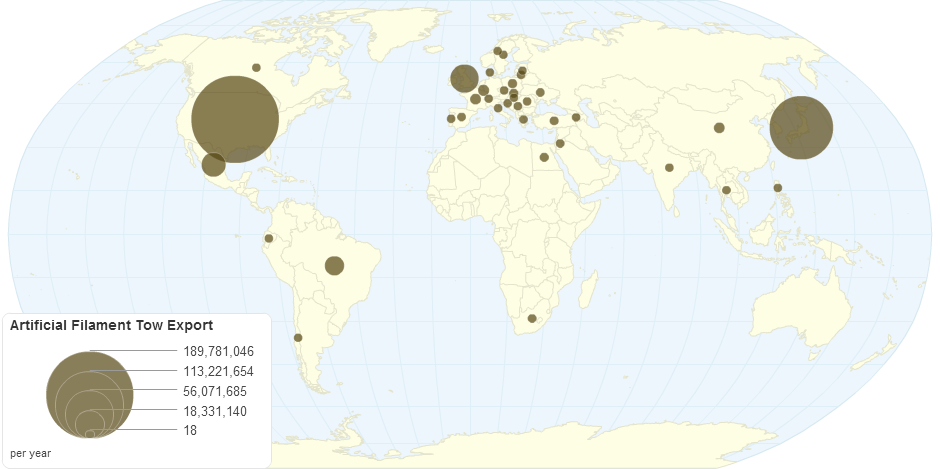Screen dimensions: 940x469
Task: Click the Artificial Filament Tow Export legend title
Action: tap(111, 326)
